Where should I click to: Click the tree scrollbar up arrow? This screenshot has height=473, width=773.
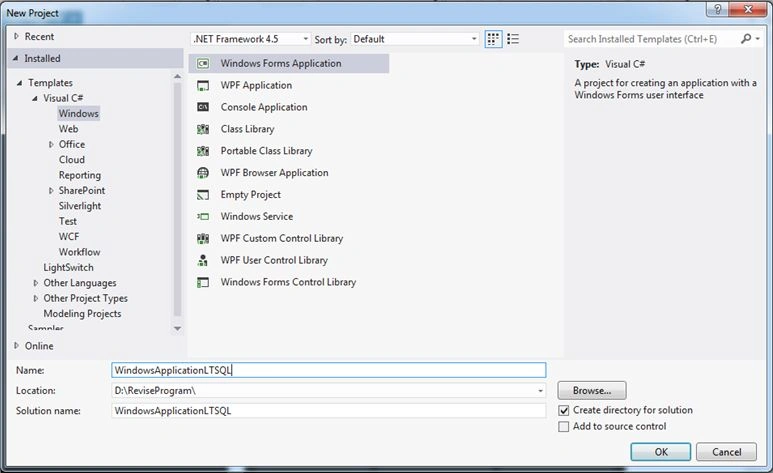(x=177, y=76)
